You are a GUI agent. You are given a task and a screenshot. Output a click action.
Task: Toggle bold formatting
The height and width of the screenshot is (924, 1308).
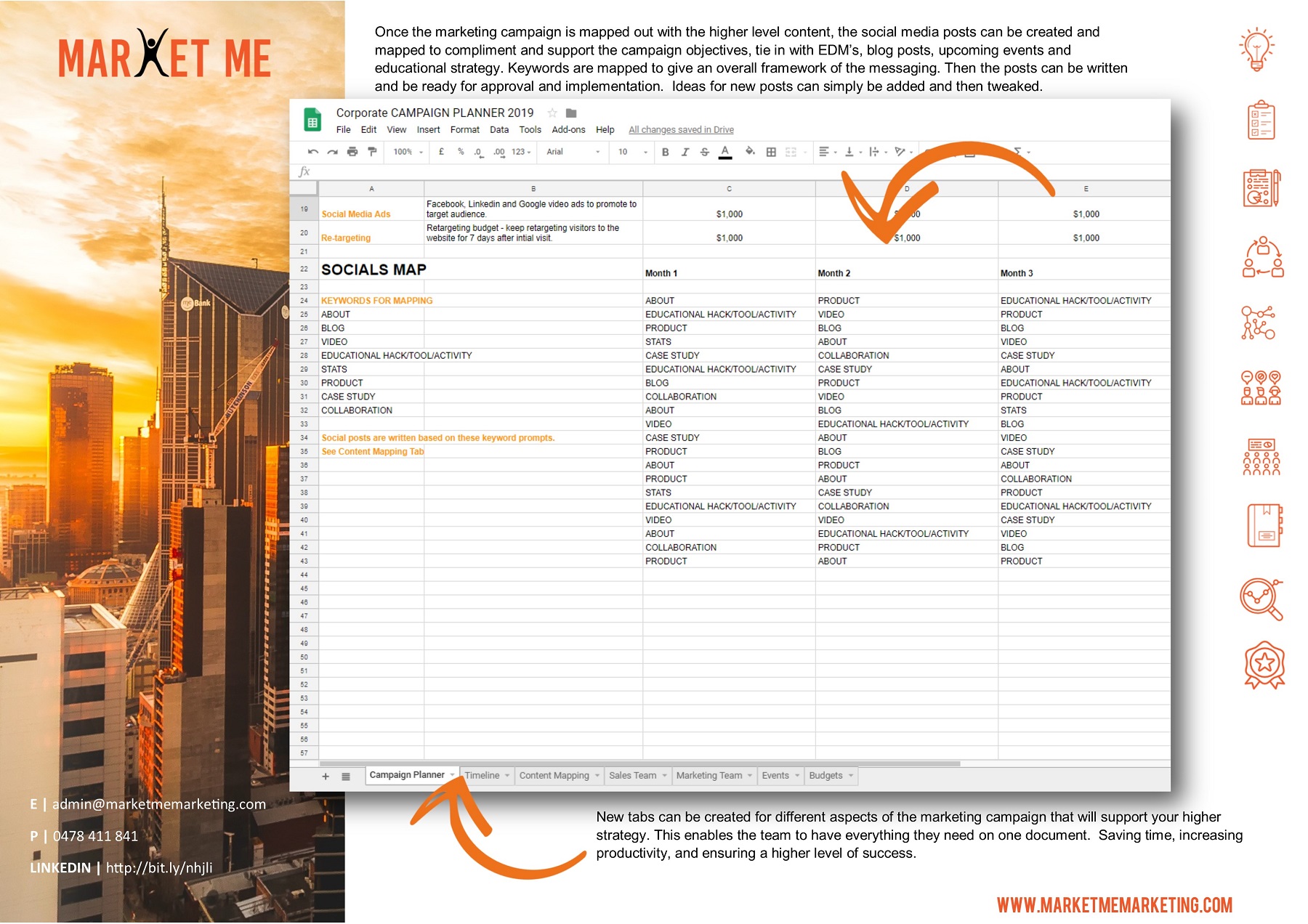click(x=665, y=152)
